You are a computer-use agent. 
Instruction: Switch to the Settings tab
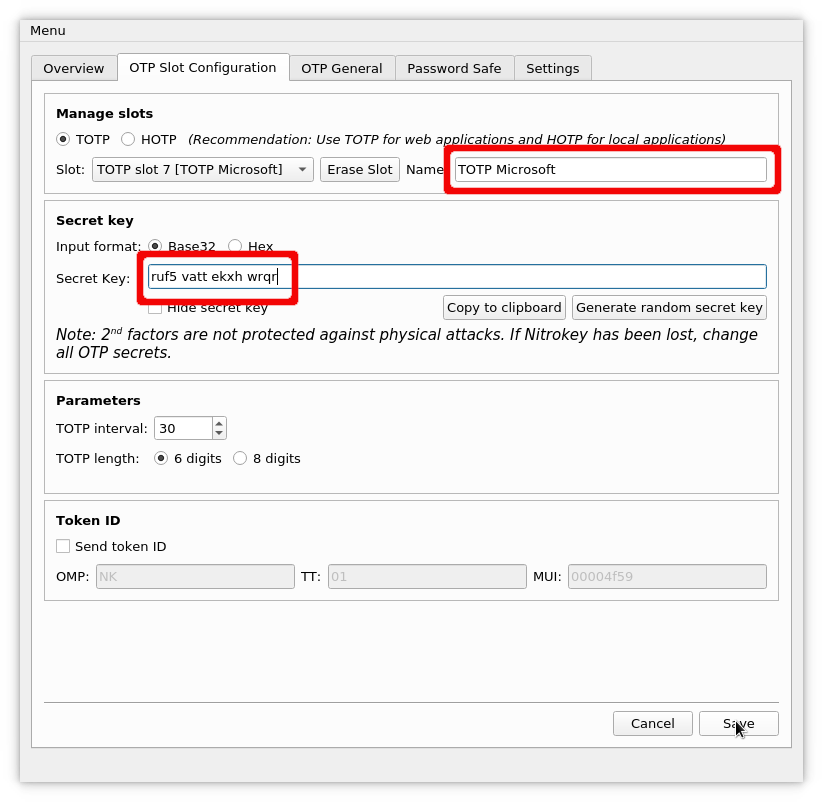point(552,68)
